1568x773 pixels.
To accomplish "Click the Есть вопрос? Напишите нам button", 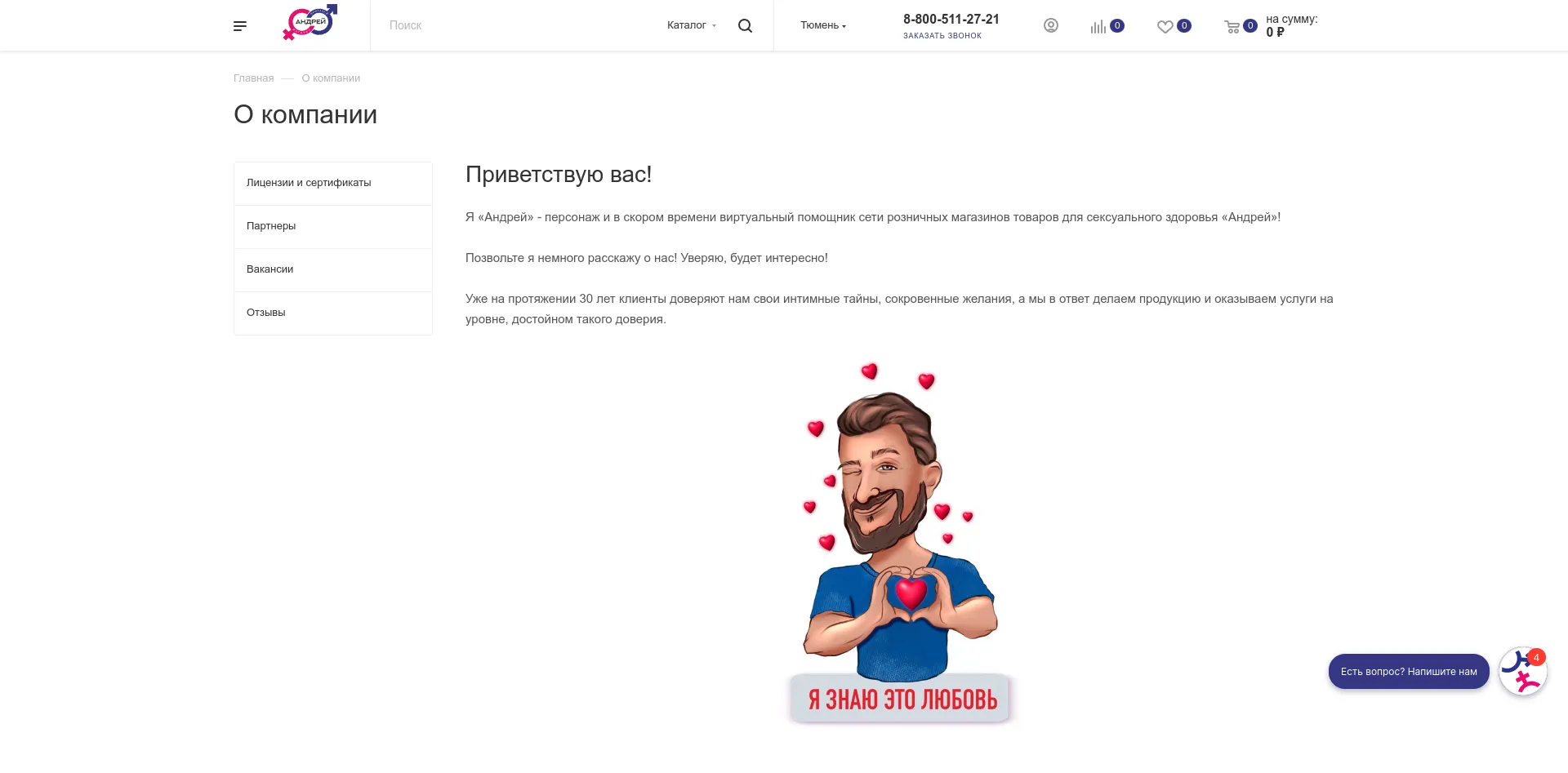I will [1409, 671].
